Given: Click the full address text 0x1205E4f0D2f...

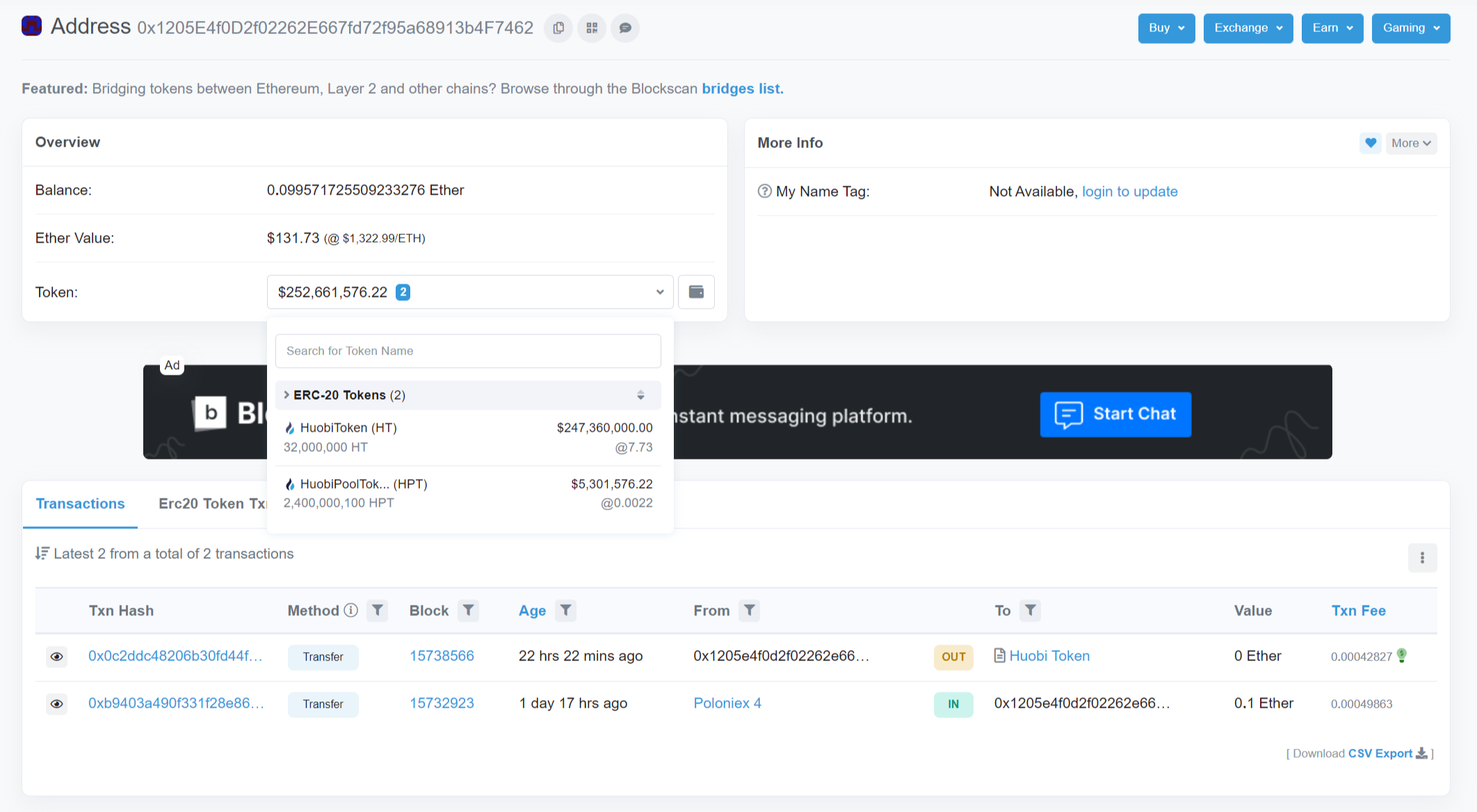Looking at the screenshot, I should point(335,28).
